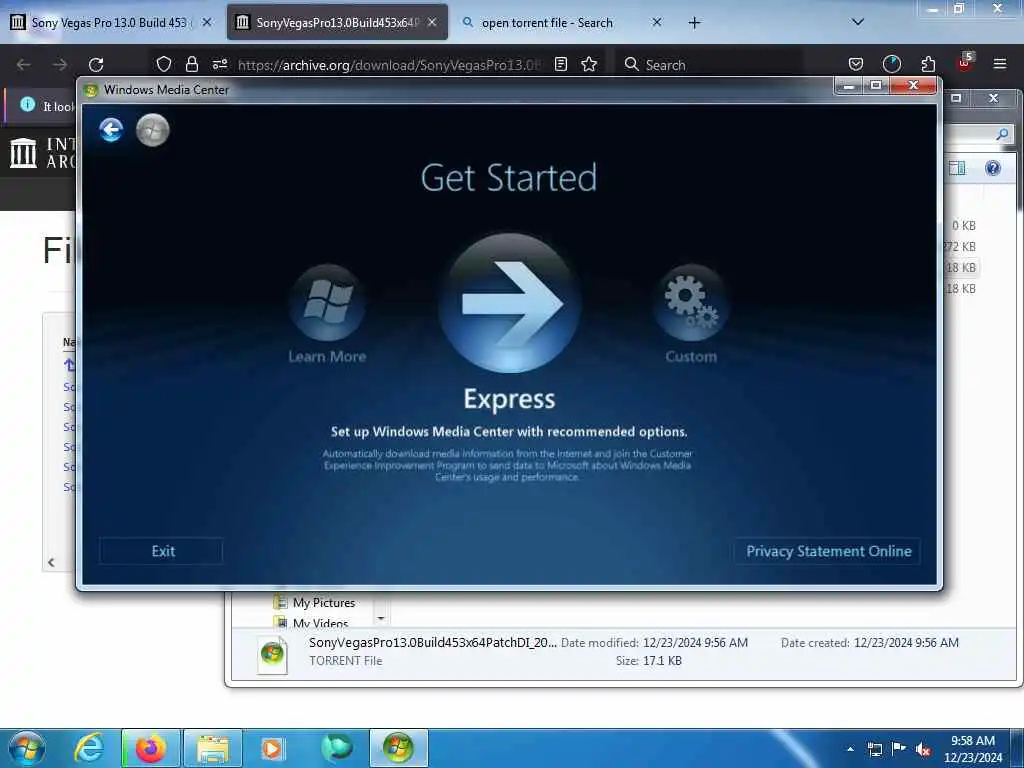This screenshot has width=1024, height=768.
Task: Click torrent file icon in details pane
Action: pyautogui.click(x=272, y=654)
